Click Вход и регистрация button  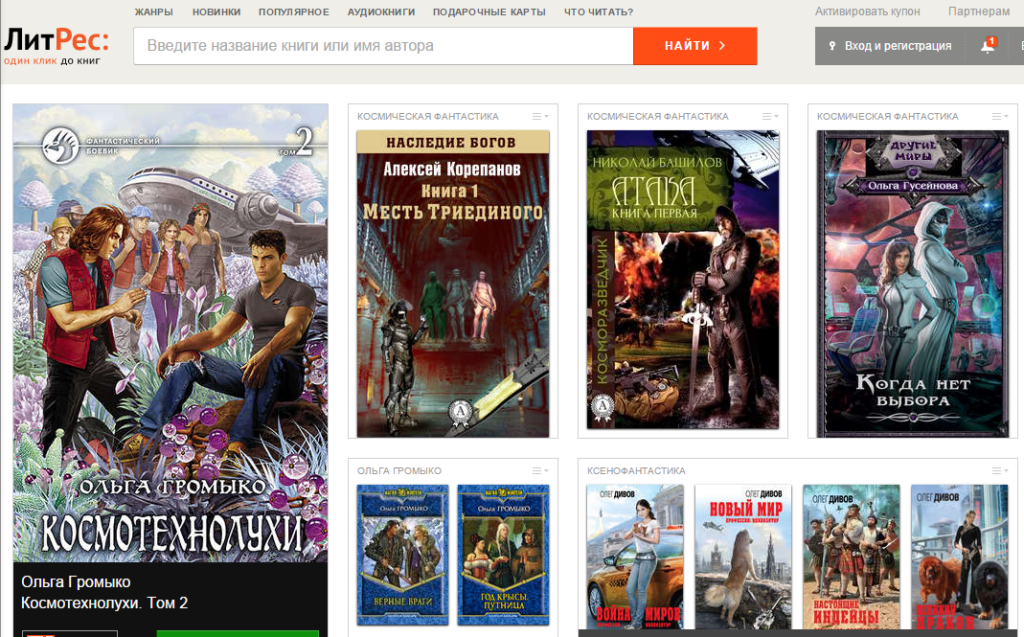pos(889,46)
